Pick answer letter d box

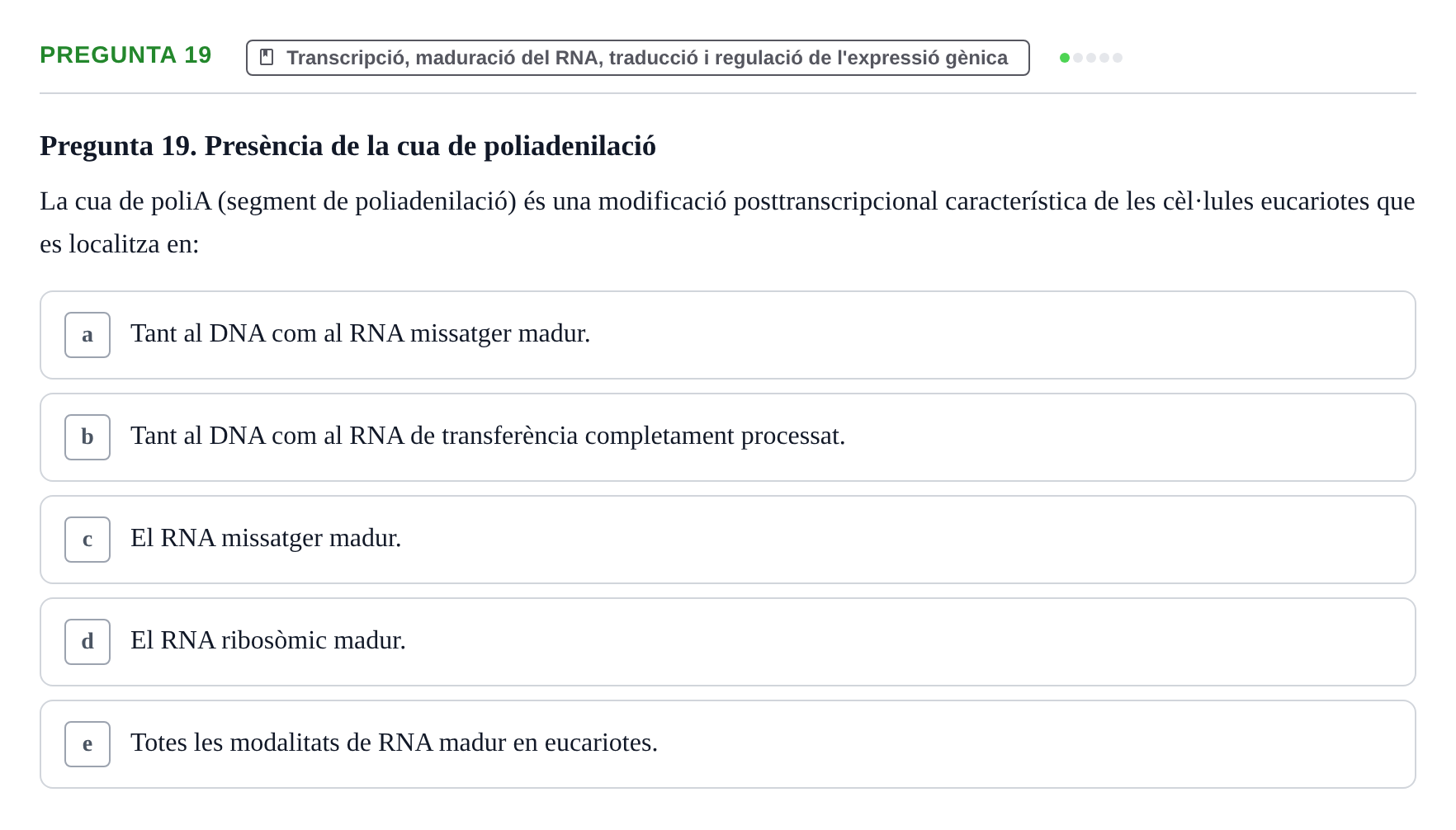[x=87, y=642]
